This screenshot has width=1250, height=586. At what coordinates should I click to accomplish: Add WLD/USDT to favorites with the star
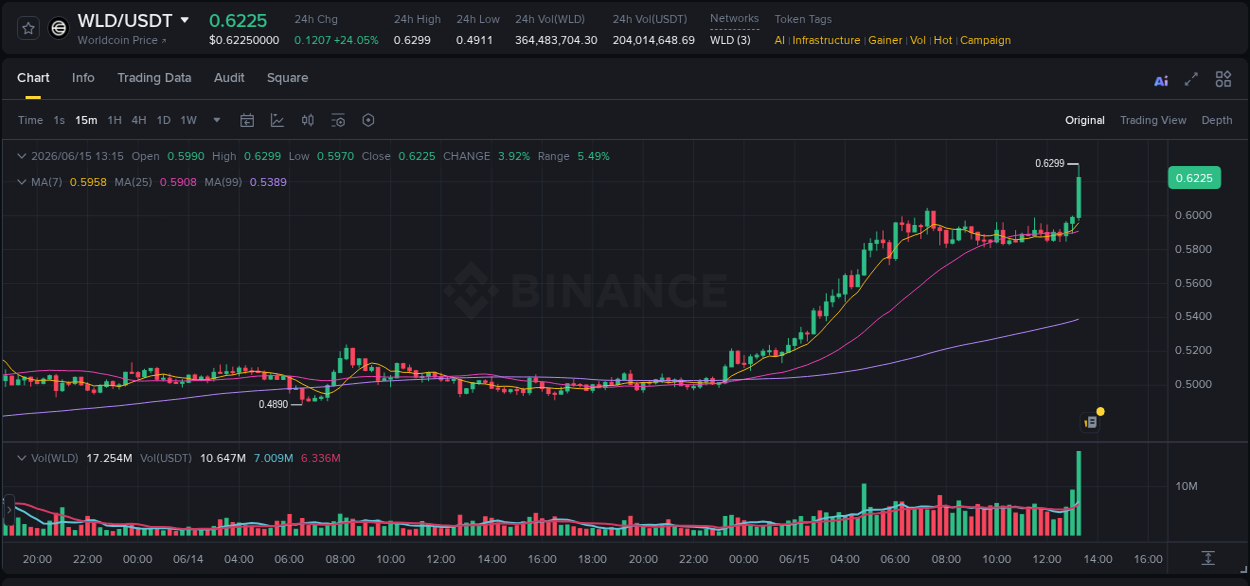coord(28,28)
